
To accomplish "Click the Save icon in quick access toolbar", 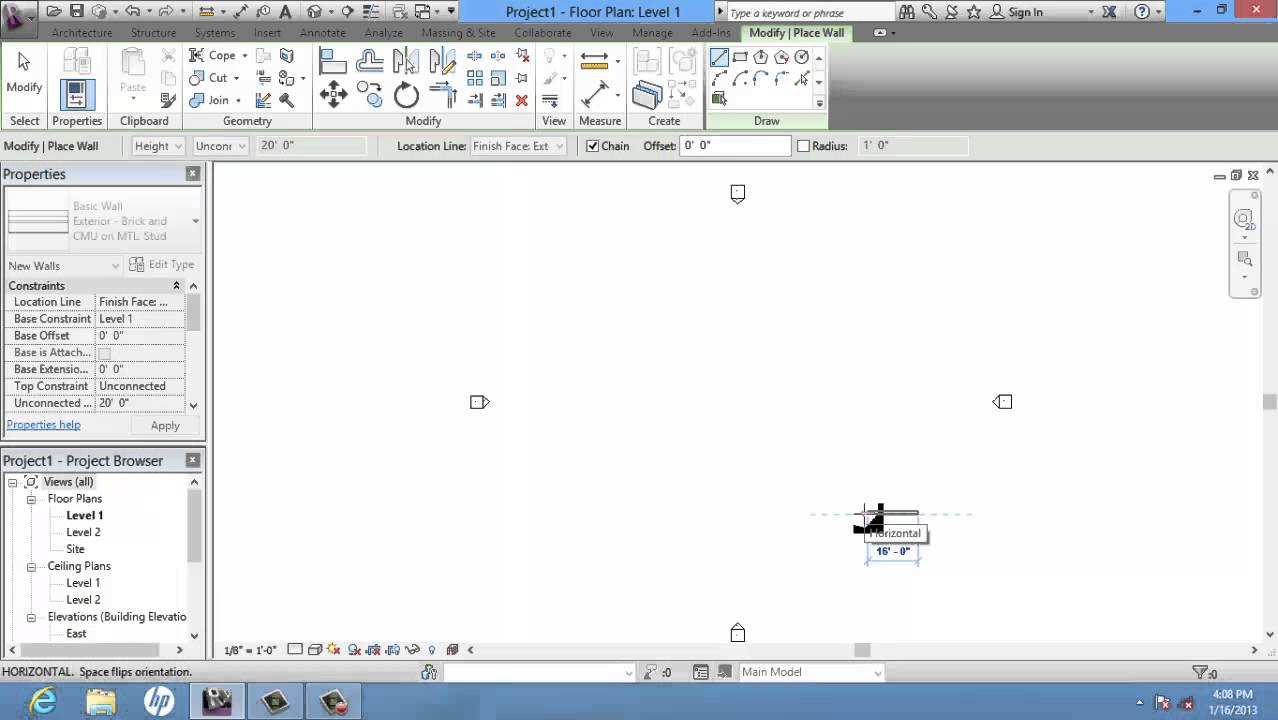I will pyautogui.click(x=76, y=12).
